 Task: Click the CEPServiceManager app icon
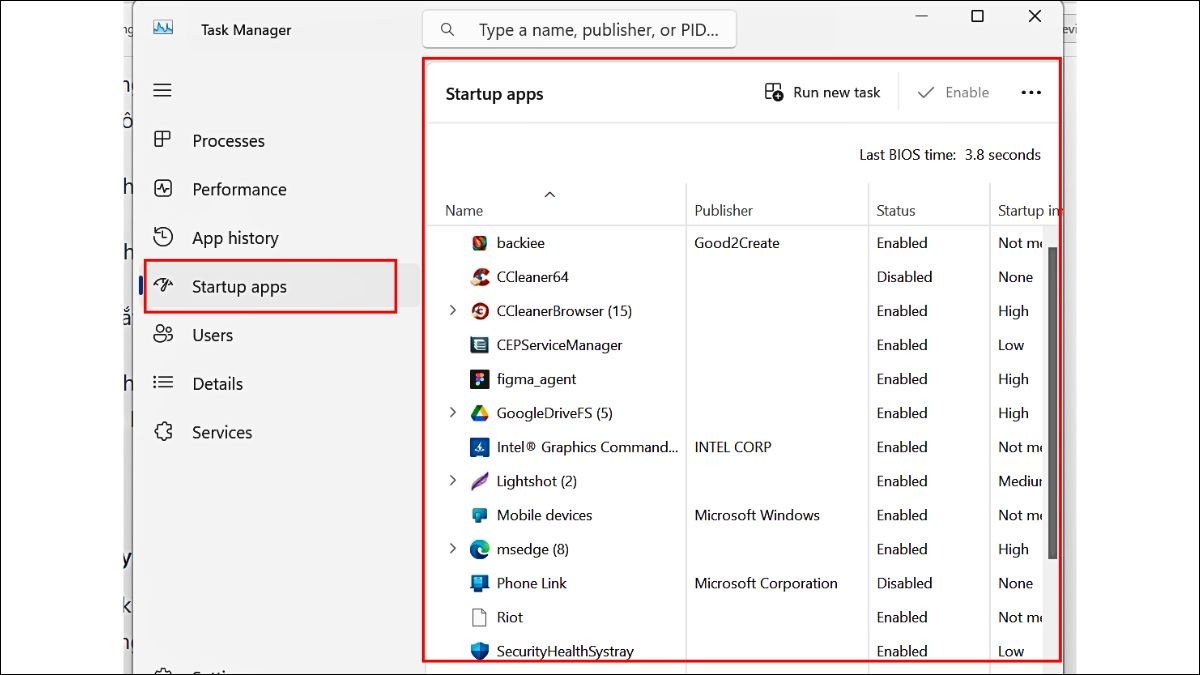pos(479,344)
